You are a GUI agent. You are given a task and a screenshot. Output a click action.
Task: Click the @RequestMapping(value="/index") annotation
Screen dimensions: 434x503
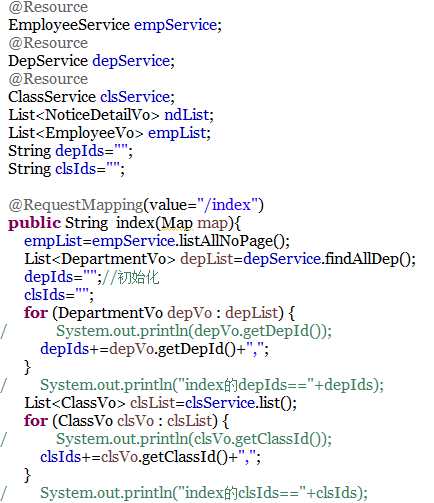[x=136, y=205]
